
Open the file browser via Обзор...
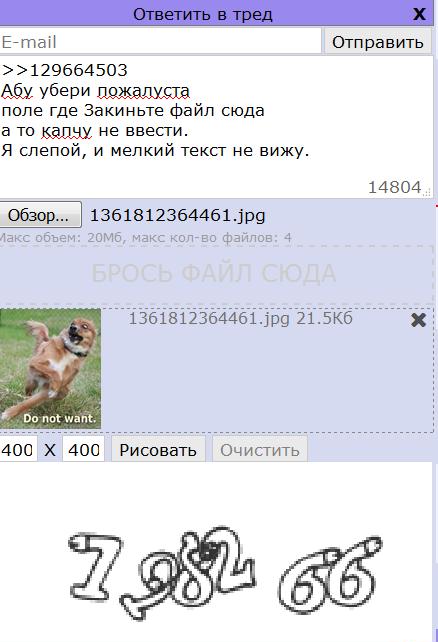(x=40, y=215)
